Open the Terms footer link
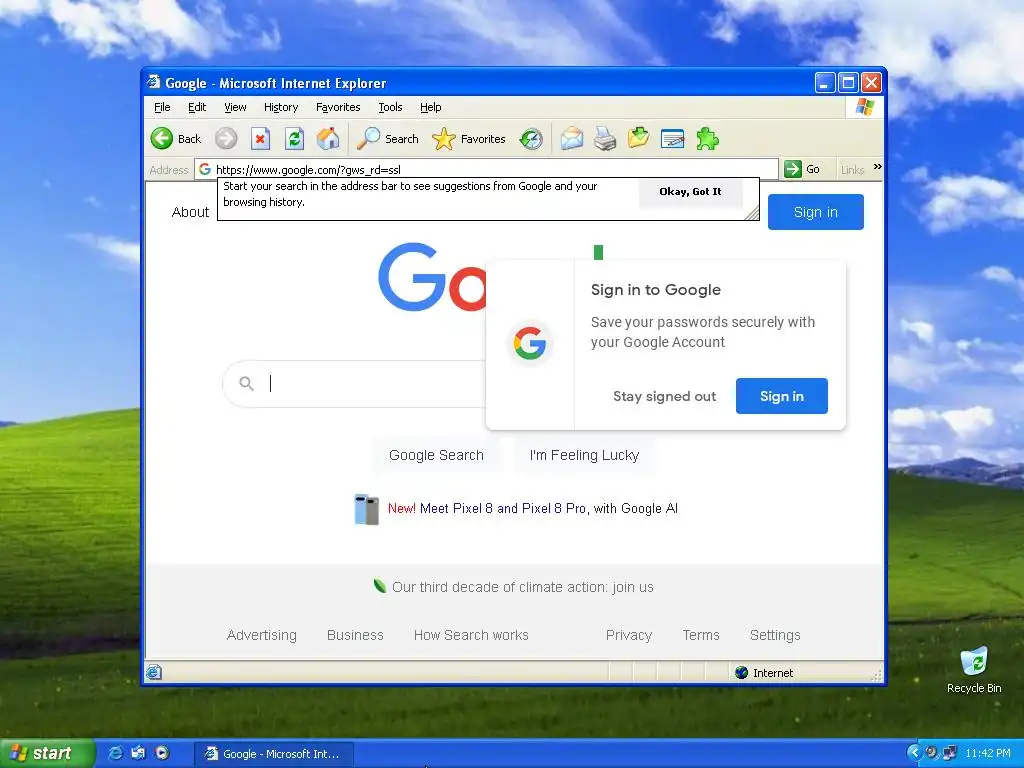1024x768 pixels. coord(701,635)
